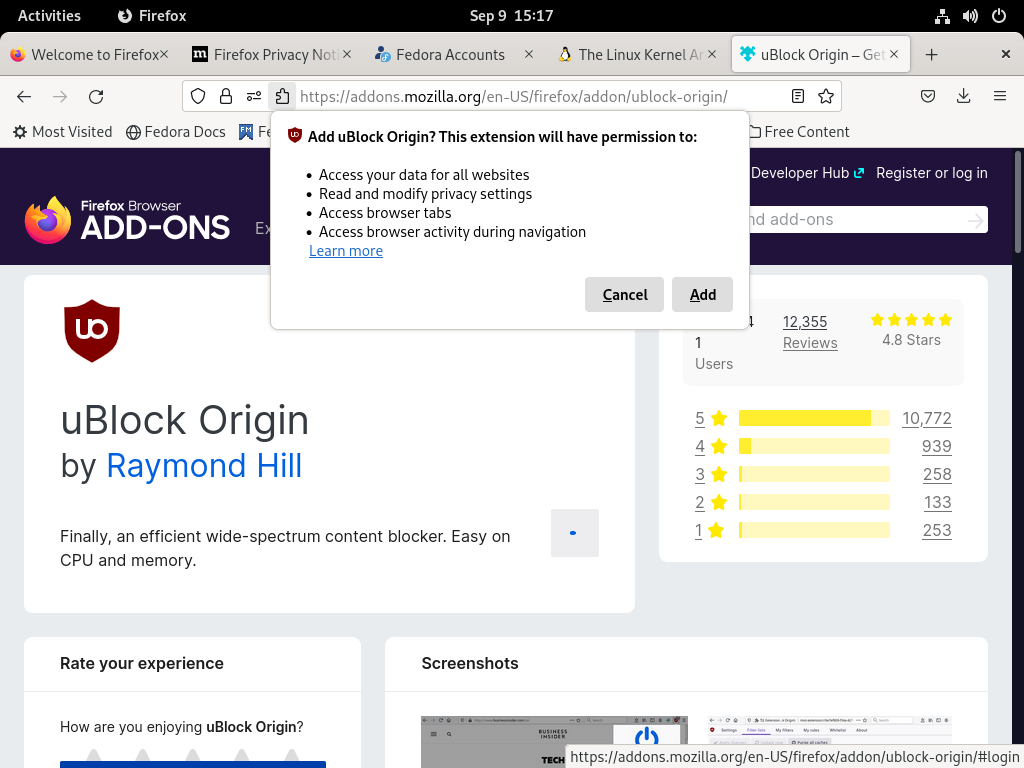1024x768 pixels.
Task: Click the 258 three-star count
Action: 937,474
